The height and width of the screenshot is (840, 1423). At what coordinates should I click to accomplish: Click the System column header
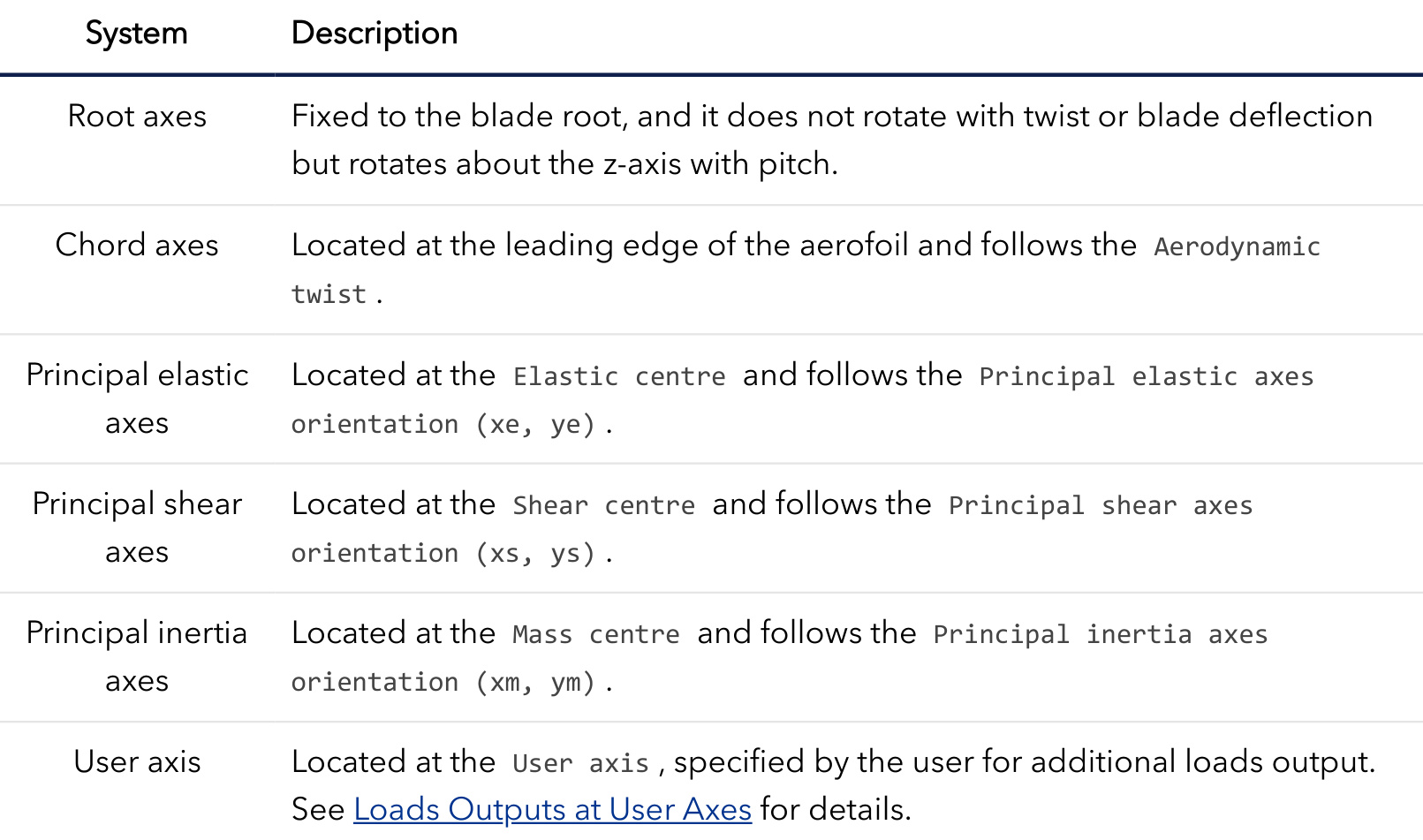136,34
